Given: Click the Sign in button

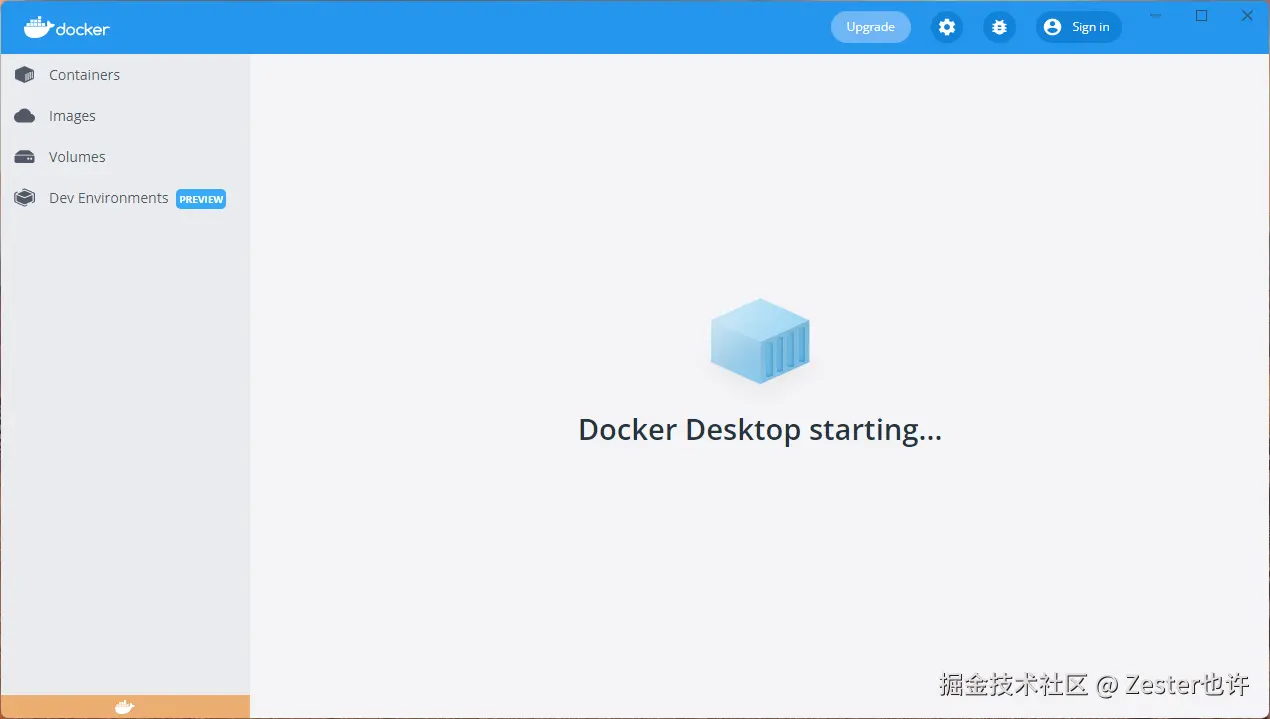Looking at the screenshot, I should coord(1079,27).
